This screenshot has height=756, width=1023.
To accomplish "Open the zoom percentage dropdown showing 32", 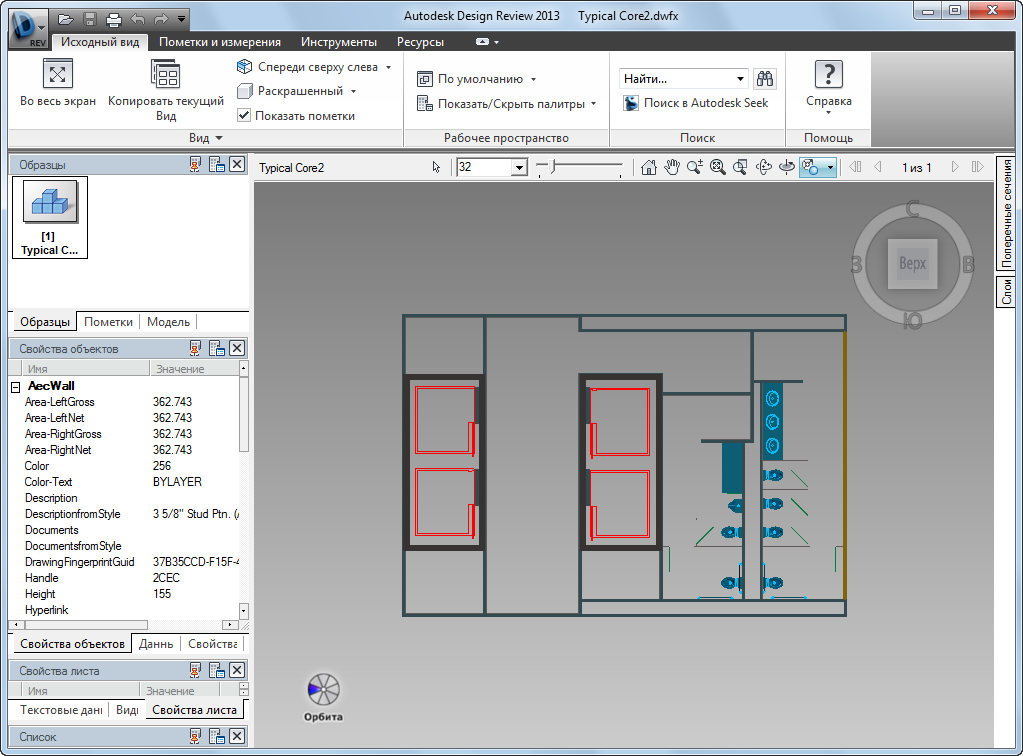I will tap(520, 168).
